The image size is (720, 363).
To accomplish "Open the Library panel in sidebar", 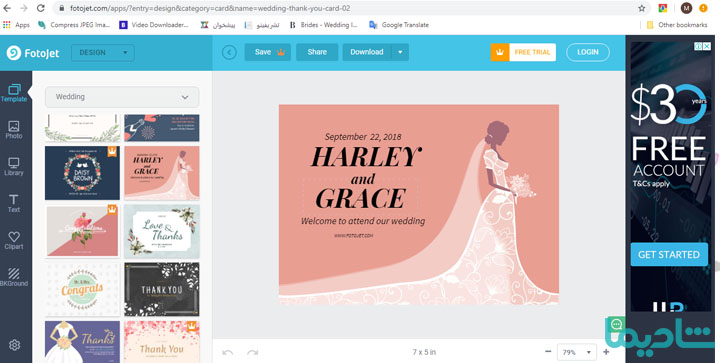I will [x=14, y=167].
